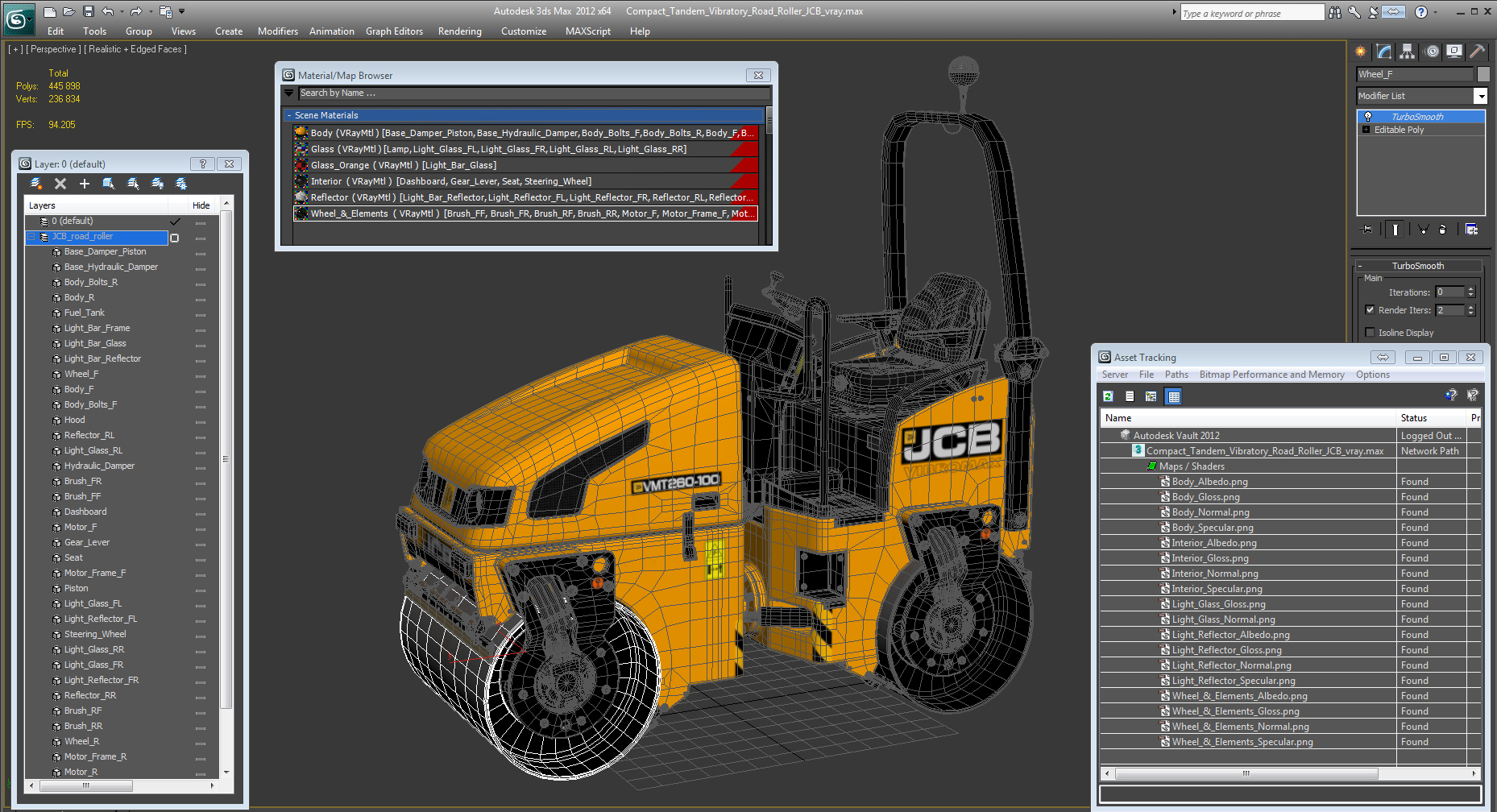Click the viewport [+] general label
1497x812 pixels.
click(x=15, y=49)
